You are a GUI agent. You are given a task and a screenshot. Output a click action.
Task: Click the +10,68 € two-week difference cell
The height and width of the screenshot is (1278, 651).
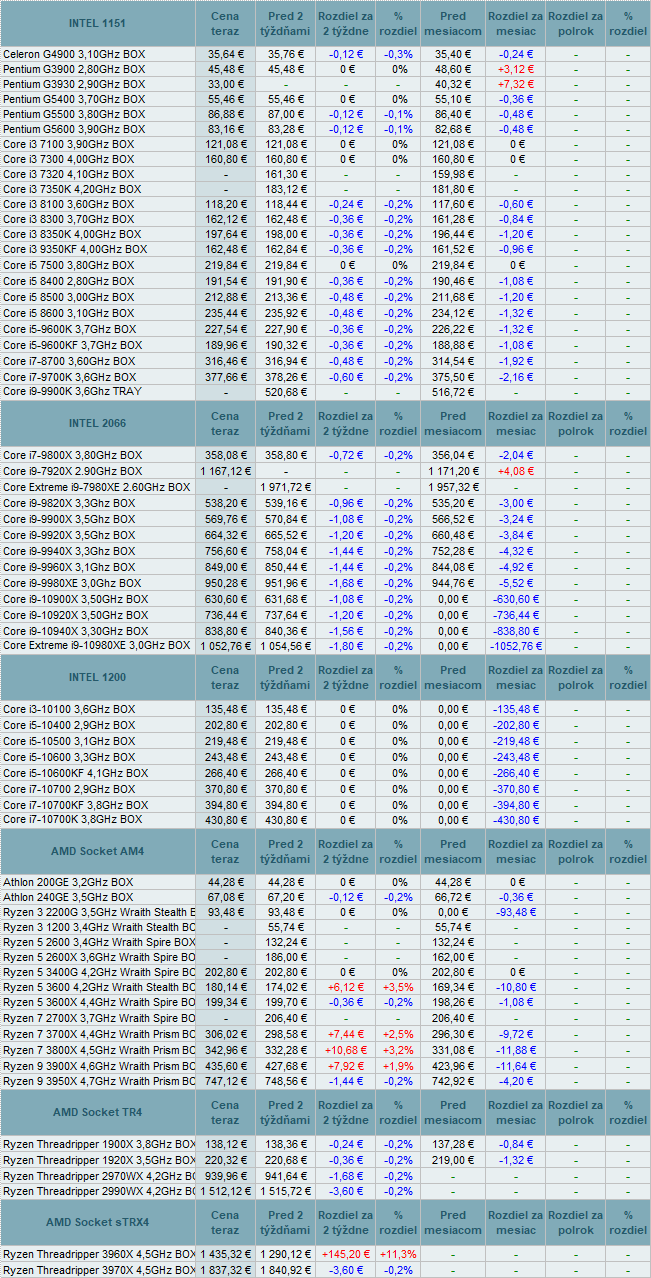347,1050
